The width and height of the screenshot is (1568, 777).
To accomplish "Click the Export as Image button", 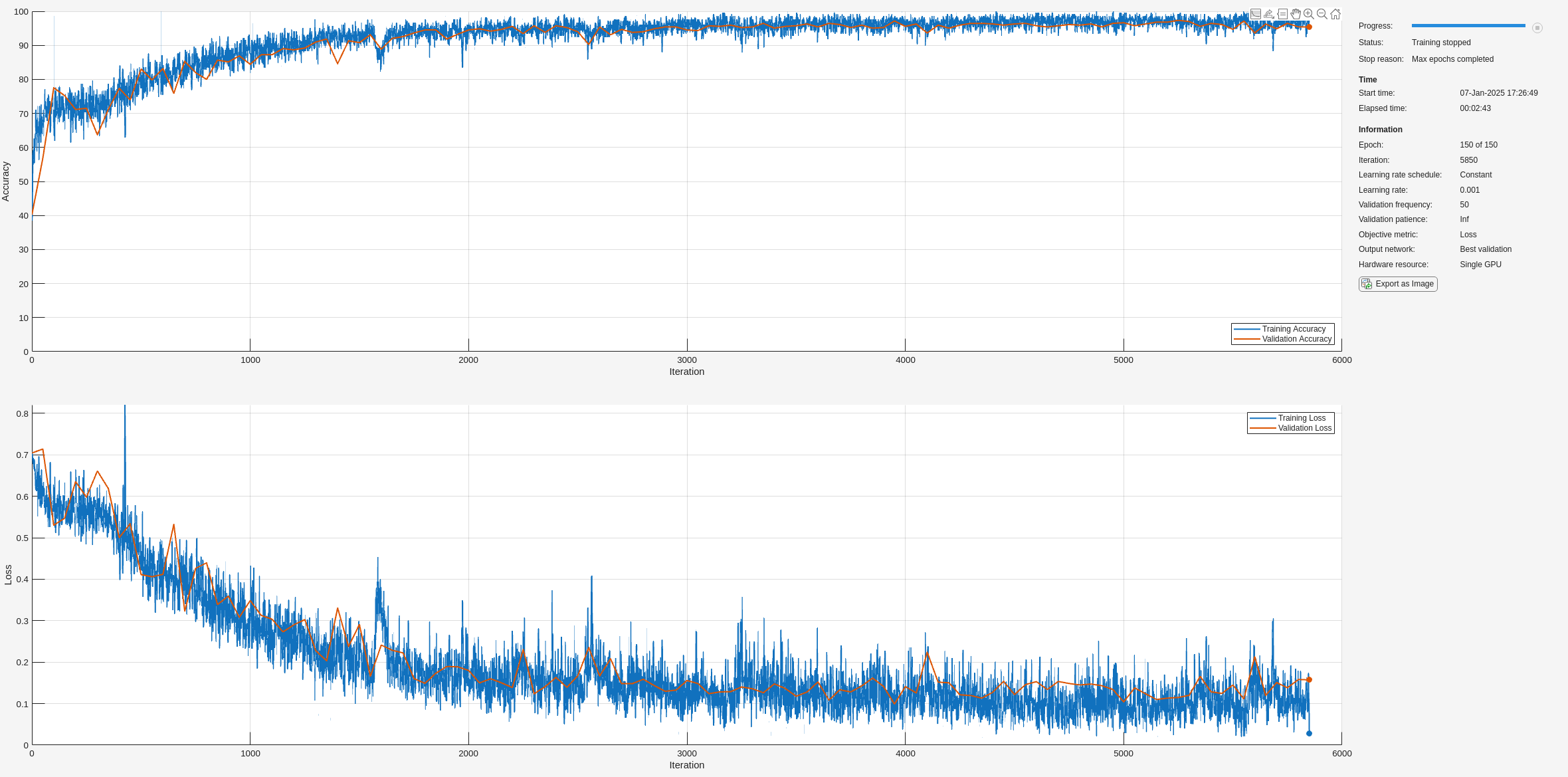I will pos(1398,284).
